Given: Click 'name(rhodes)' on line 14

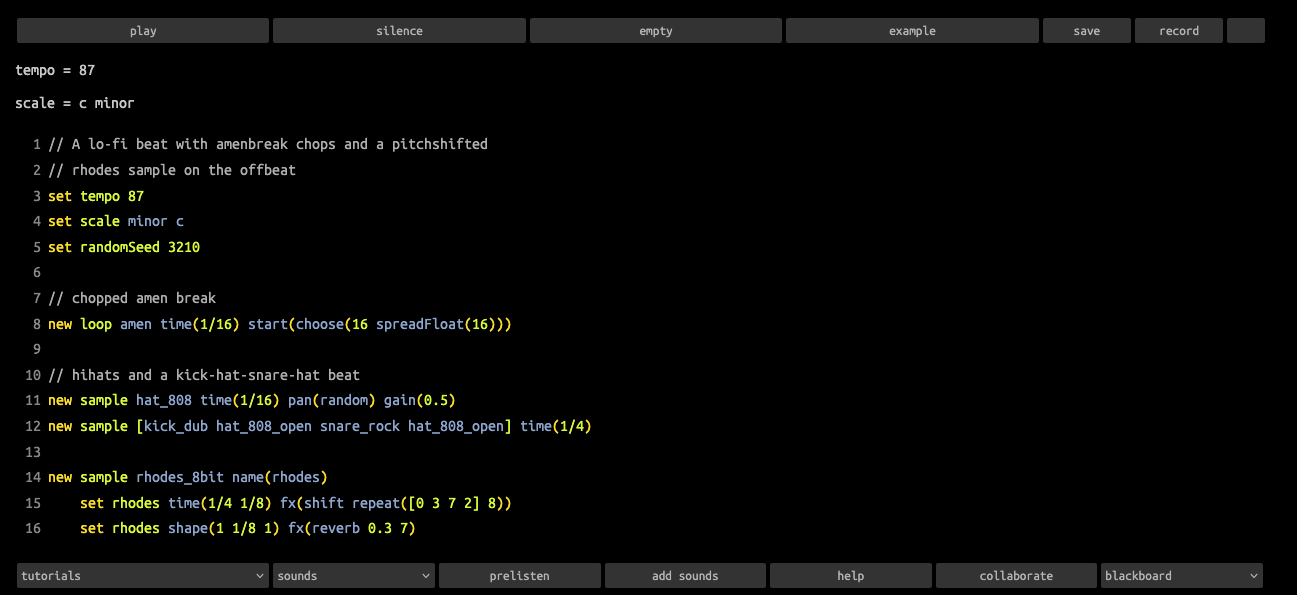Looking at the screenshot, I should [x=280, y=477].
